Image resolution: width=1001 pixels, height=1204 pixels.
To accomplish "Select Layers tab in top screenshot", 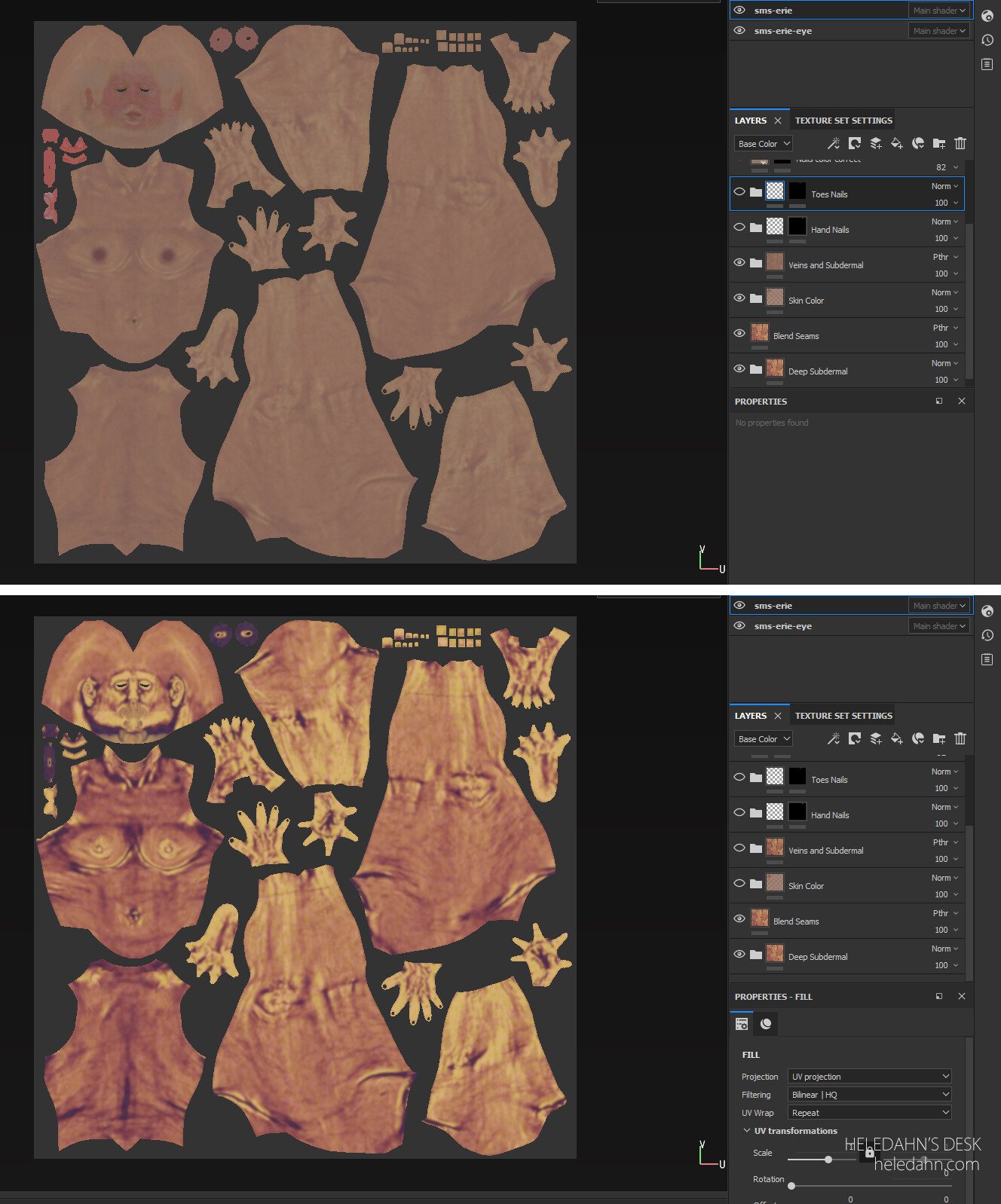I will (751, 121).
